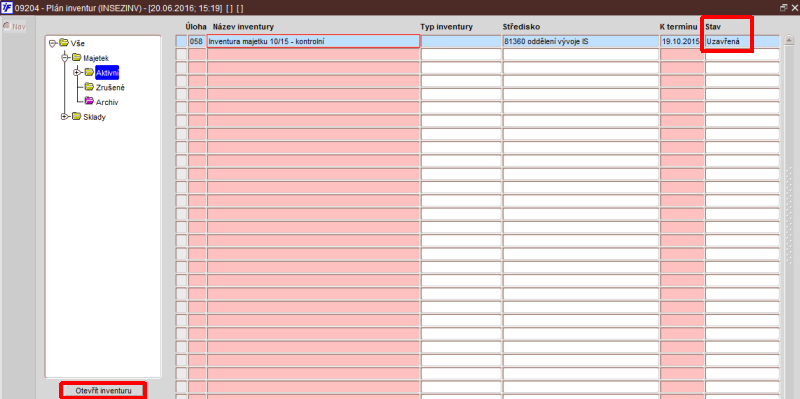Click the Úloha cell with value '058'
The width and height of the screenshot is (800, 399).
tap(197, 41)
